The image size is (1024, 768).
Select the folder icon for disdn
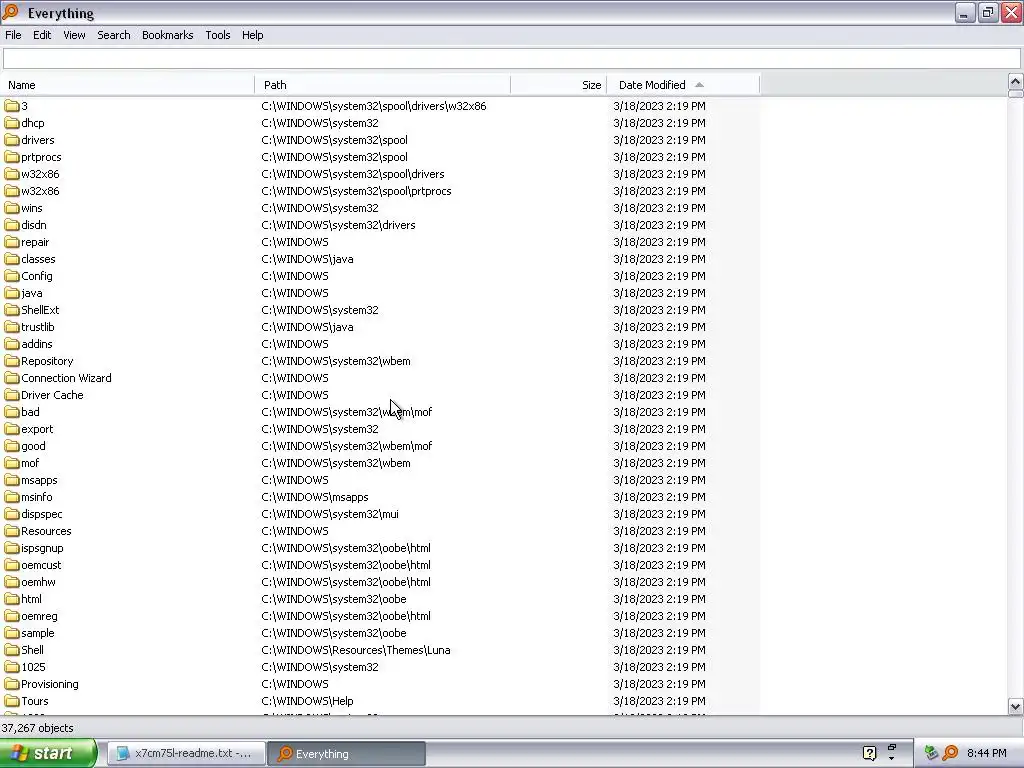[12, 225]
